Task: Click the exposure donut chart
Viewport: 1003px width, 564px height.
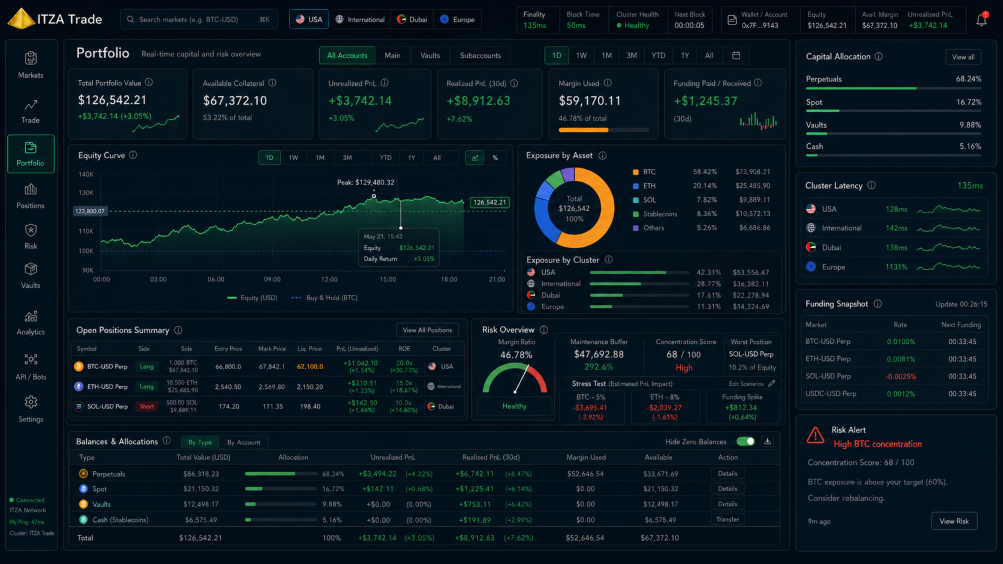Action: point(574,207)
